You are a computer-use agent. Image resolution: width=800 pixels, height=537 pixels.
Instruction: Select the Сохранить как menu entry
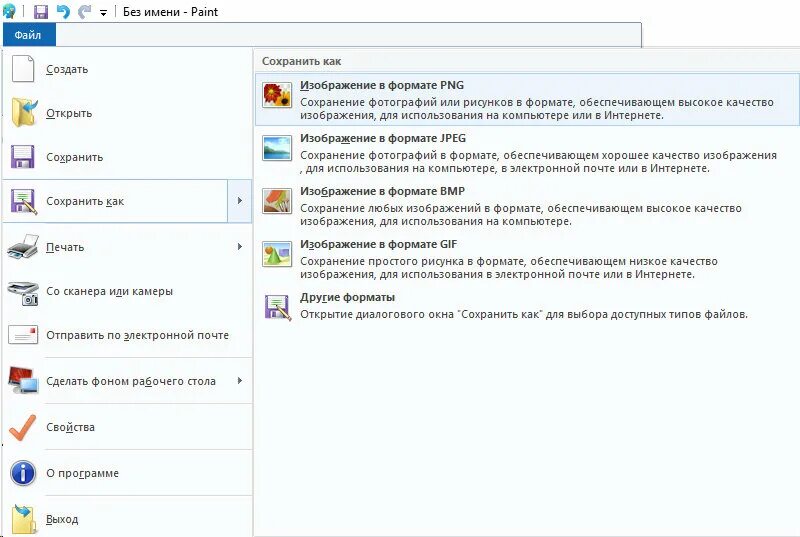(x=115, y=201)
